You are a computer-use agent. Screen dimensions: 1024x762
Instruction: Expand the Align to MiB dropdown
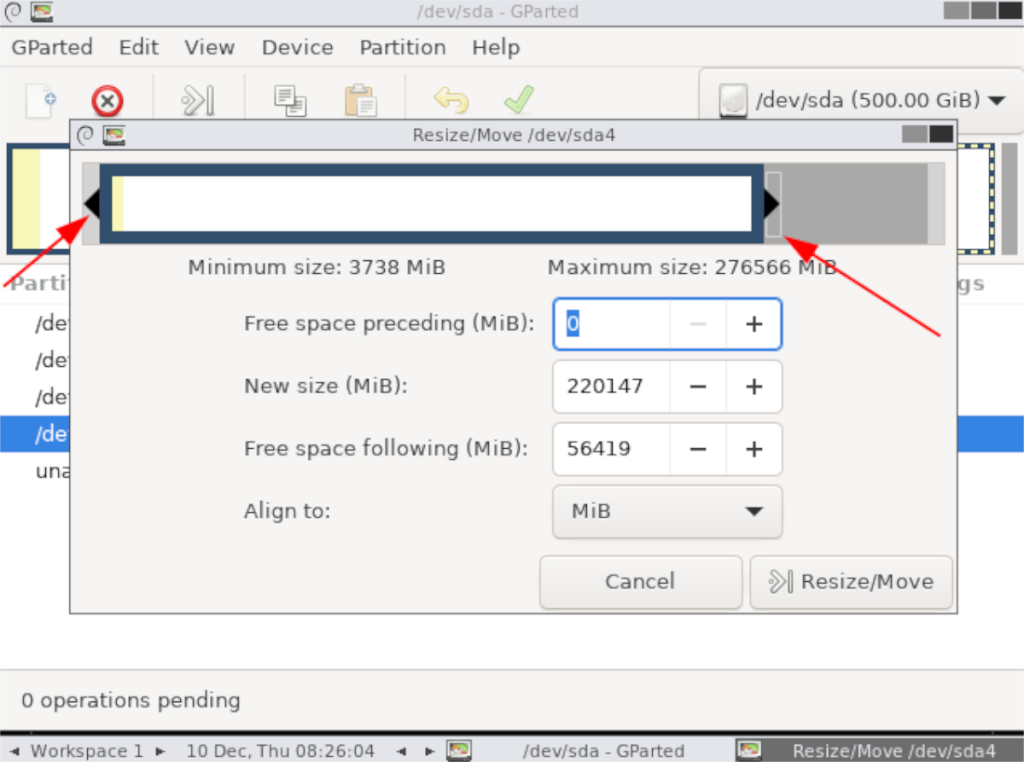point(667,511)
